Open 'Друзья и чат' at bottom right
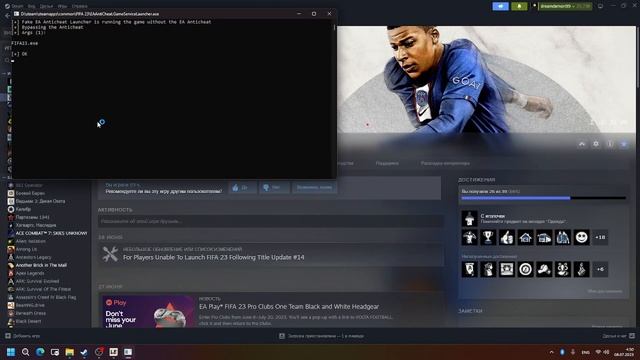This screenshot has height=360, width=640. [x=618, y=336]
